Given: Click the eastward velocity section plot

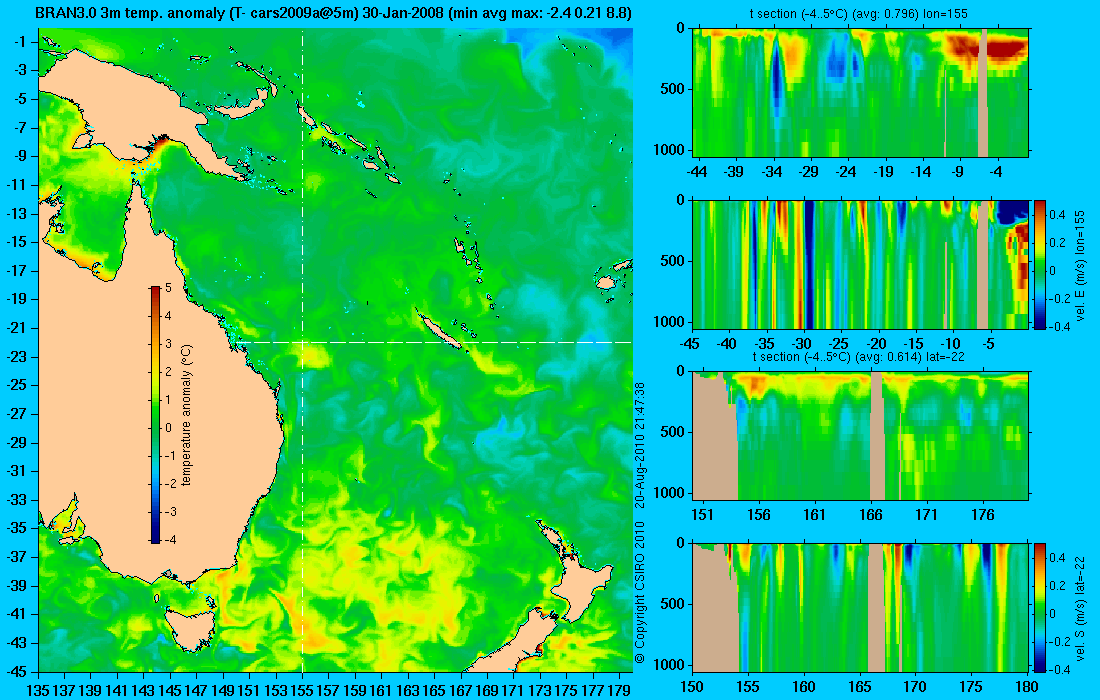Looking at the screenshot, I should (x=860, y=264).
